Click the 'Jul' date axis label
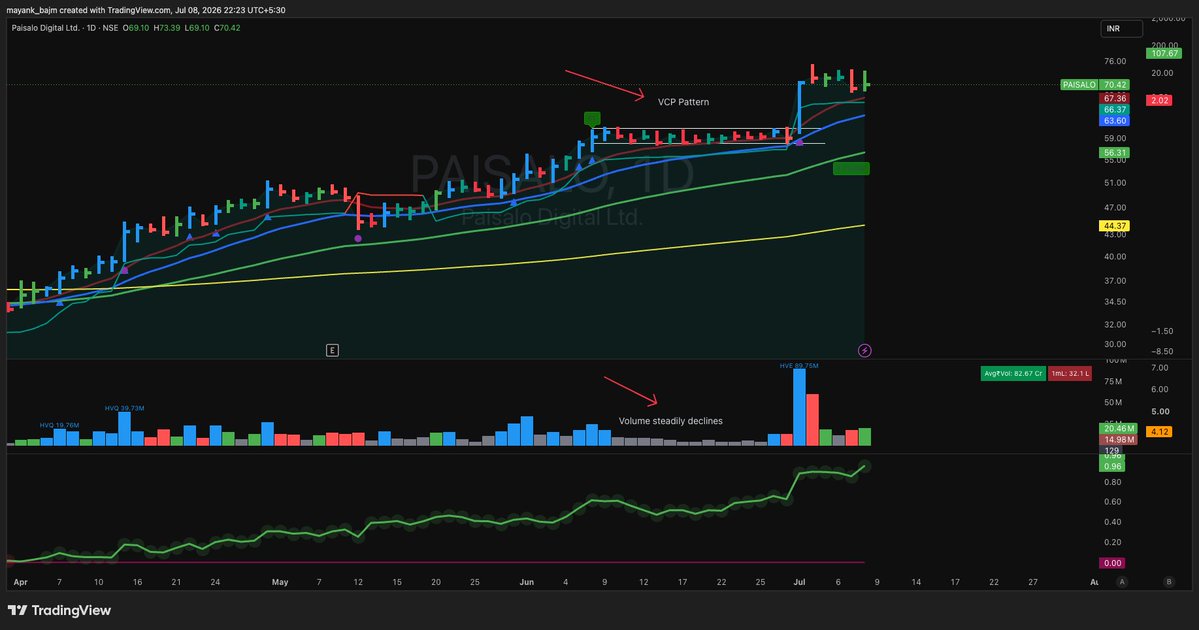This screenshot has height=630, width=1199. click(x=799, y=582)
